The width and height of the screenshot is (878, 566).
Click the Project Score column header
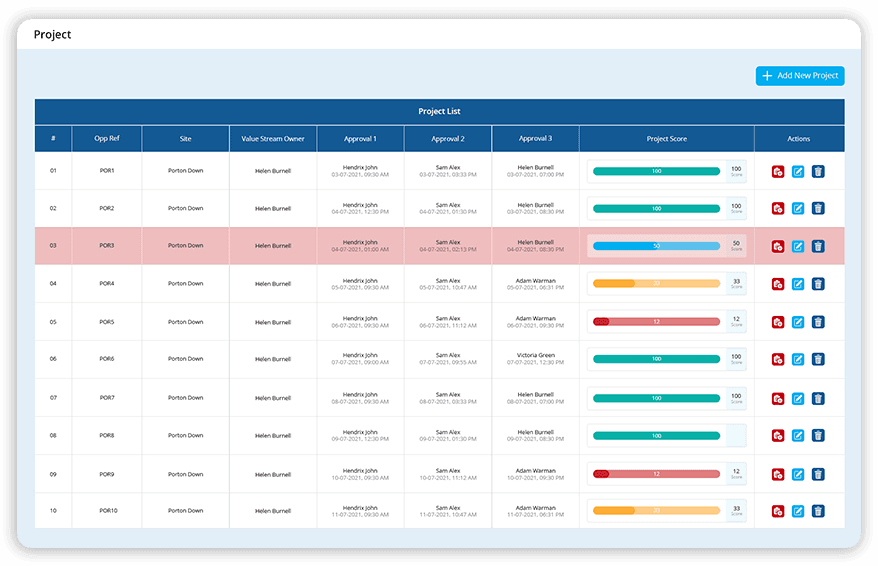tap(666, 139)
